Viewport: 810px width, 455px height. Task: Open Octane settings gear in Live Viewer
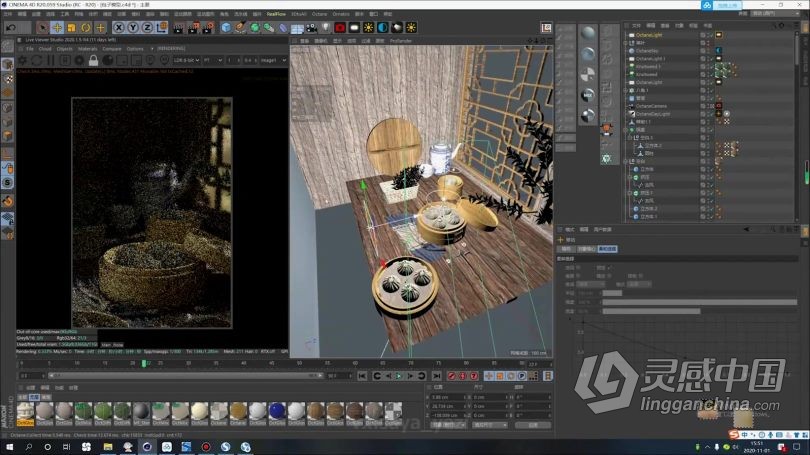pyautogui.click(x=22, y=60)
